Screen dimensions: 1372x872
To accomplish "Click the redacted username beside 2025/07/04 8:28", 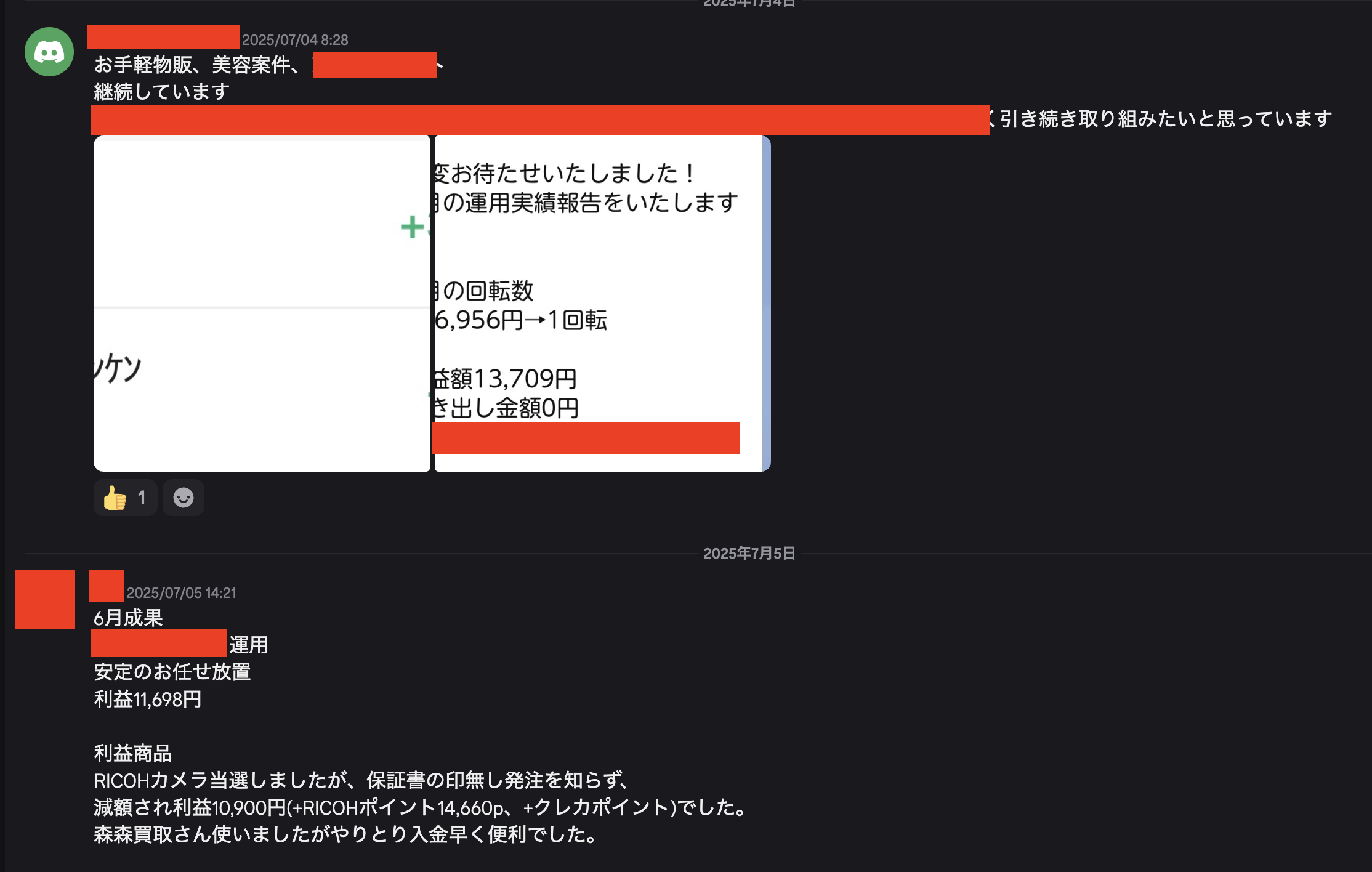I will [x=163, y=37].
